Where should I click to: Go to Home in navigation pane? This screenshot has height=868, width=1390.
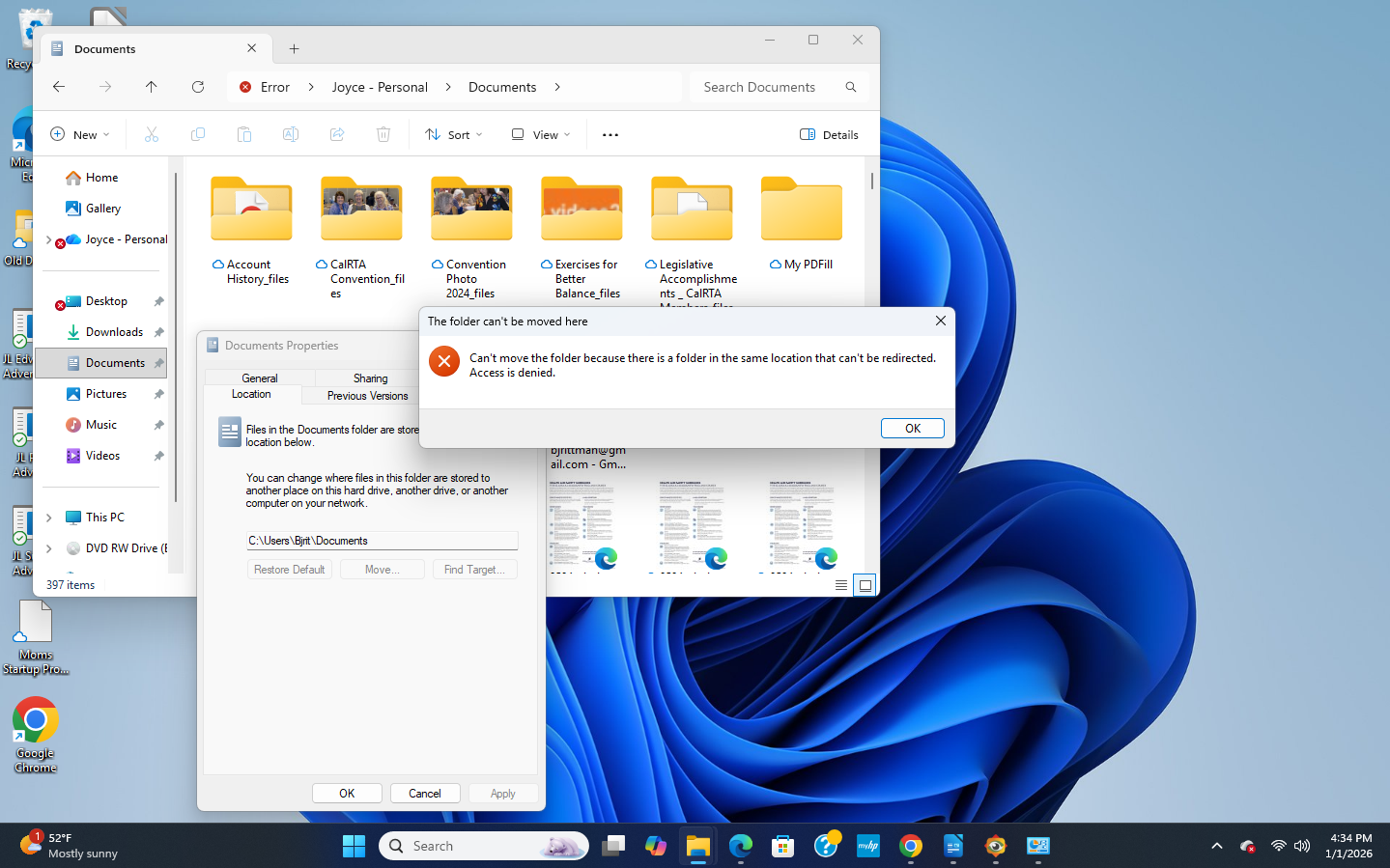coord(100,178)
